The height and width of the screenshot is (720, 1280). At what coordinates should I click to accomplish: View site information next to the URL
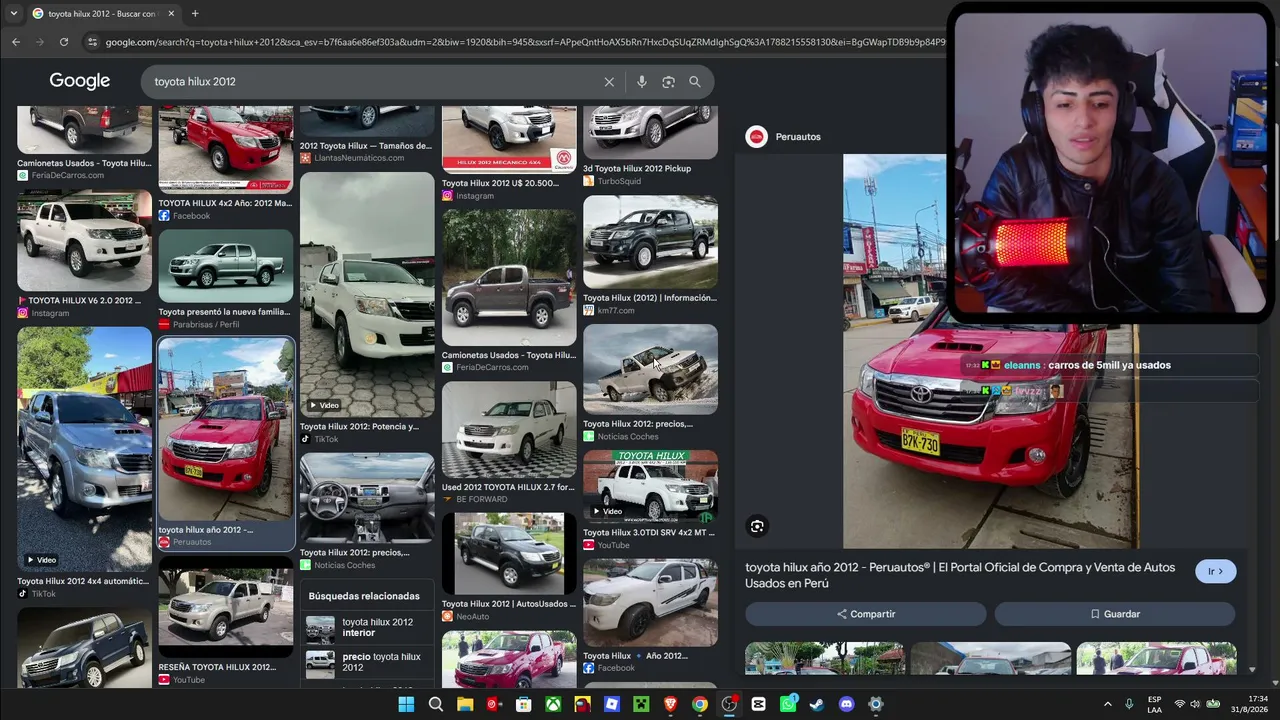(93, 42)
